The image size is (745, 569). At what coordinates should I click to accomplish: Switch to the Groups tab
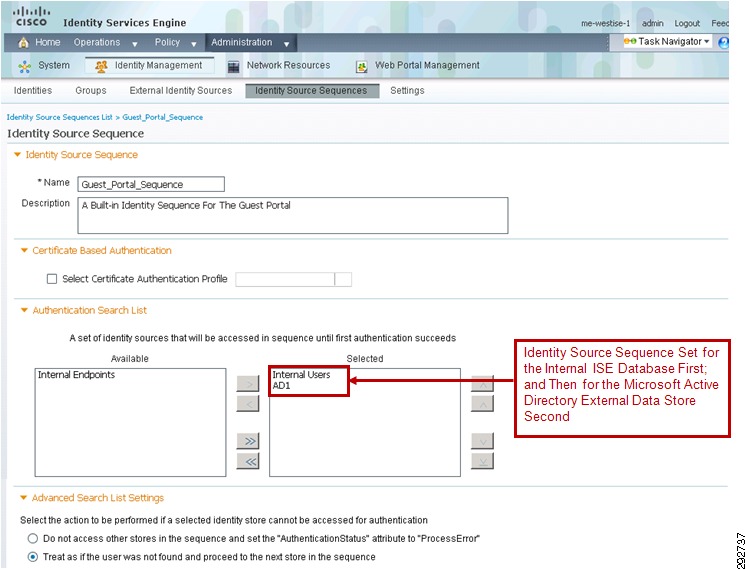pos(91,91)
